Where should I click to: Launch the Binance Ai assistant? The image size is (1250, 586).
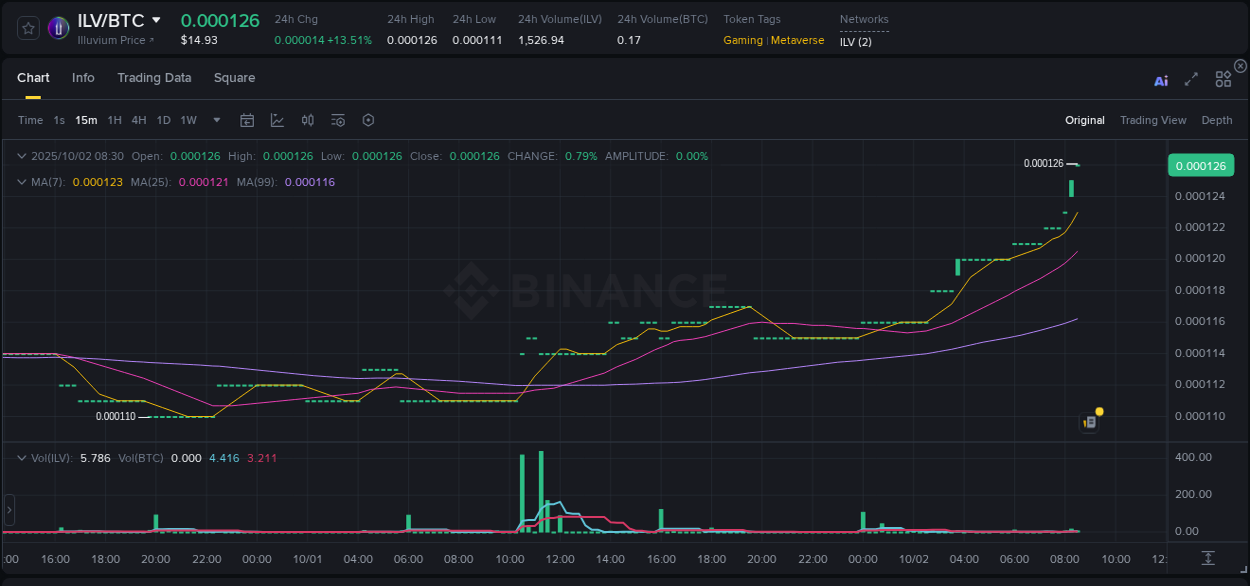(1160, 80)
